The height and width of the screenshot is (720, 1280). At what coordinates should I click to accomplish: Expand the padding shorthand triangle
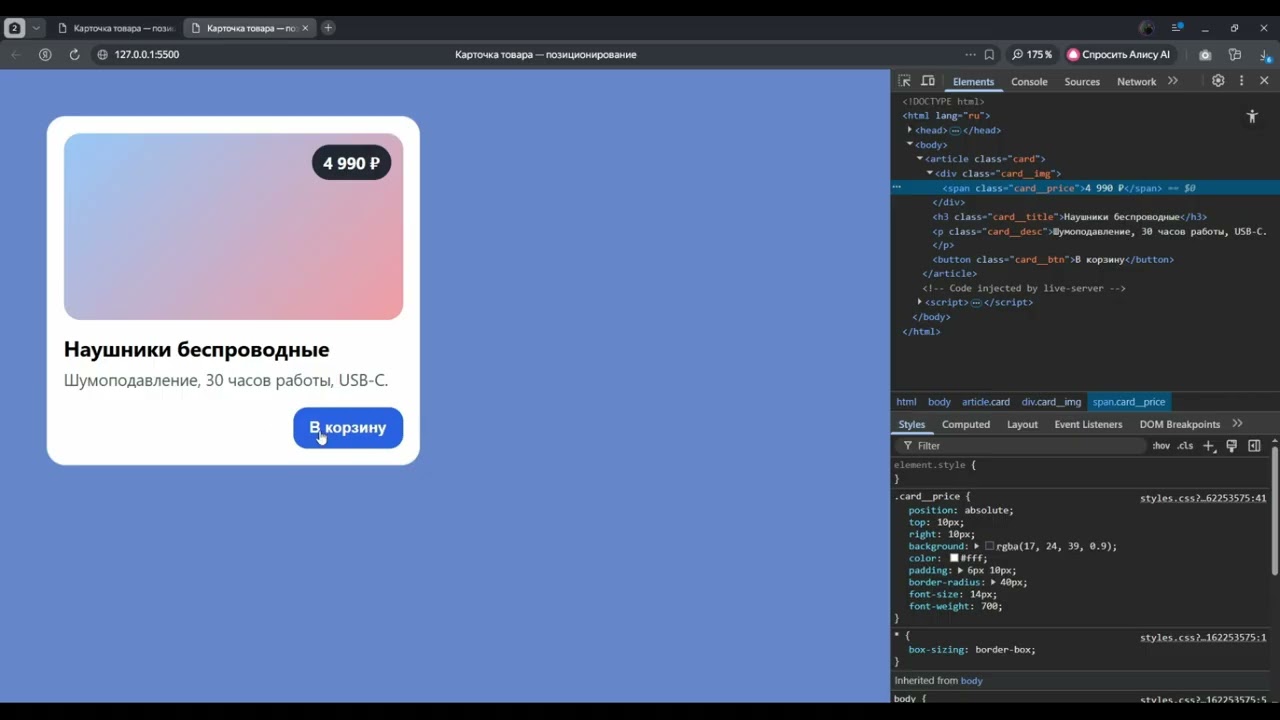pyautogui.click(x=960, y=570)
